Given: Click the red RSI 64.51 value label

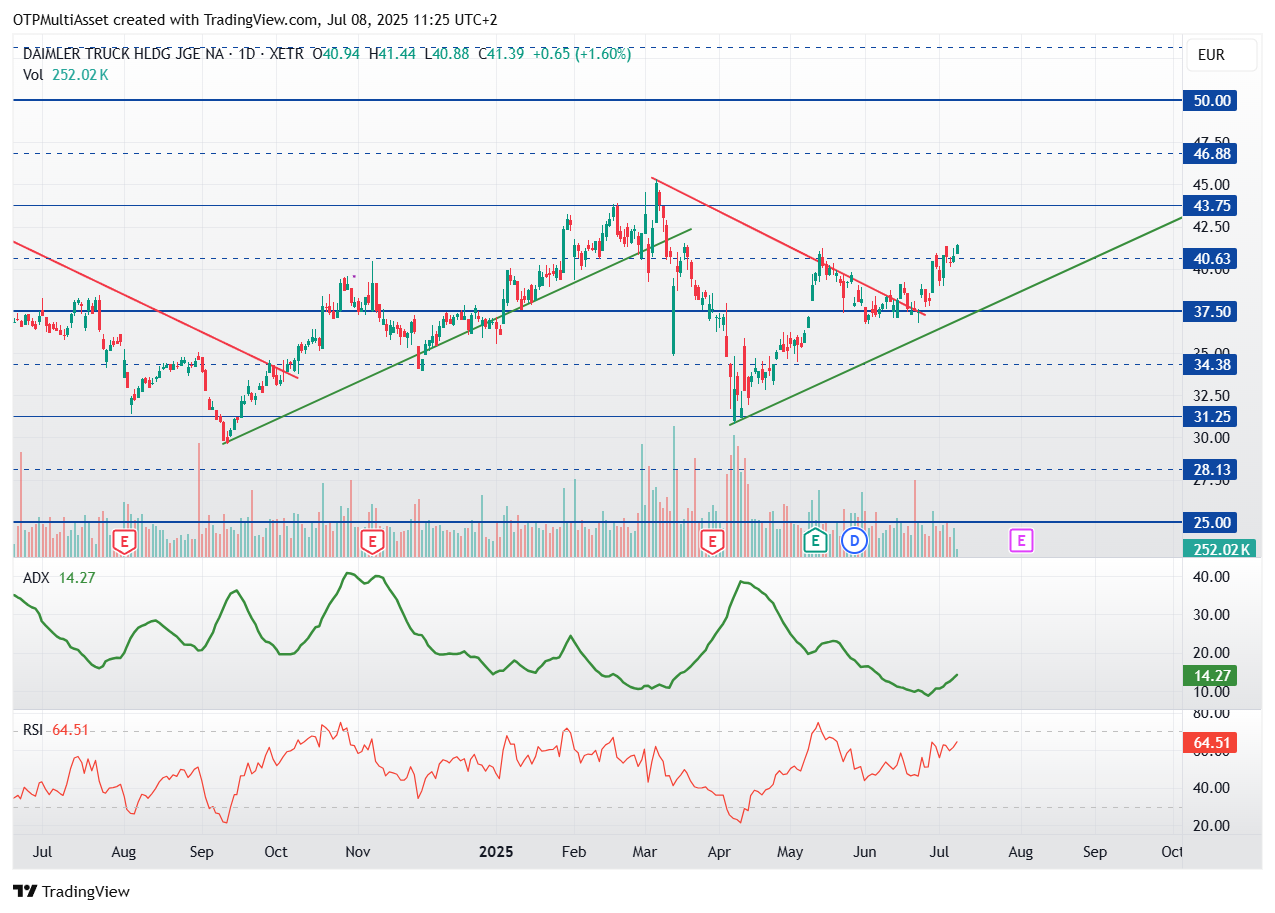Looking at the screenshot, I should pos(1209,742).
